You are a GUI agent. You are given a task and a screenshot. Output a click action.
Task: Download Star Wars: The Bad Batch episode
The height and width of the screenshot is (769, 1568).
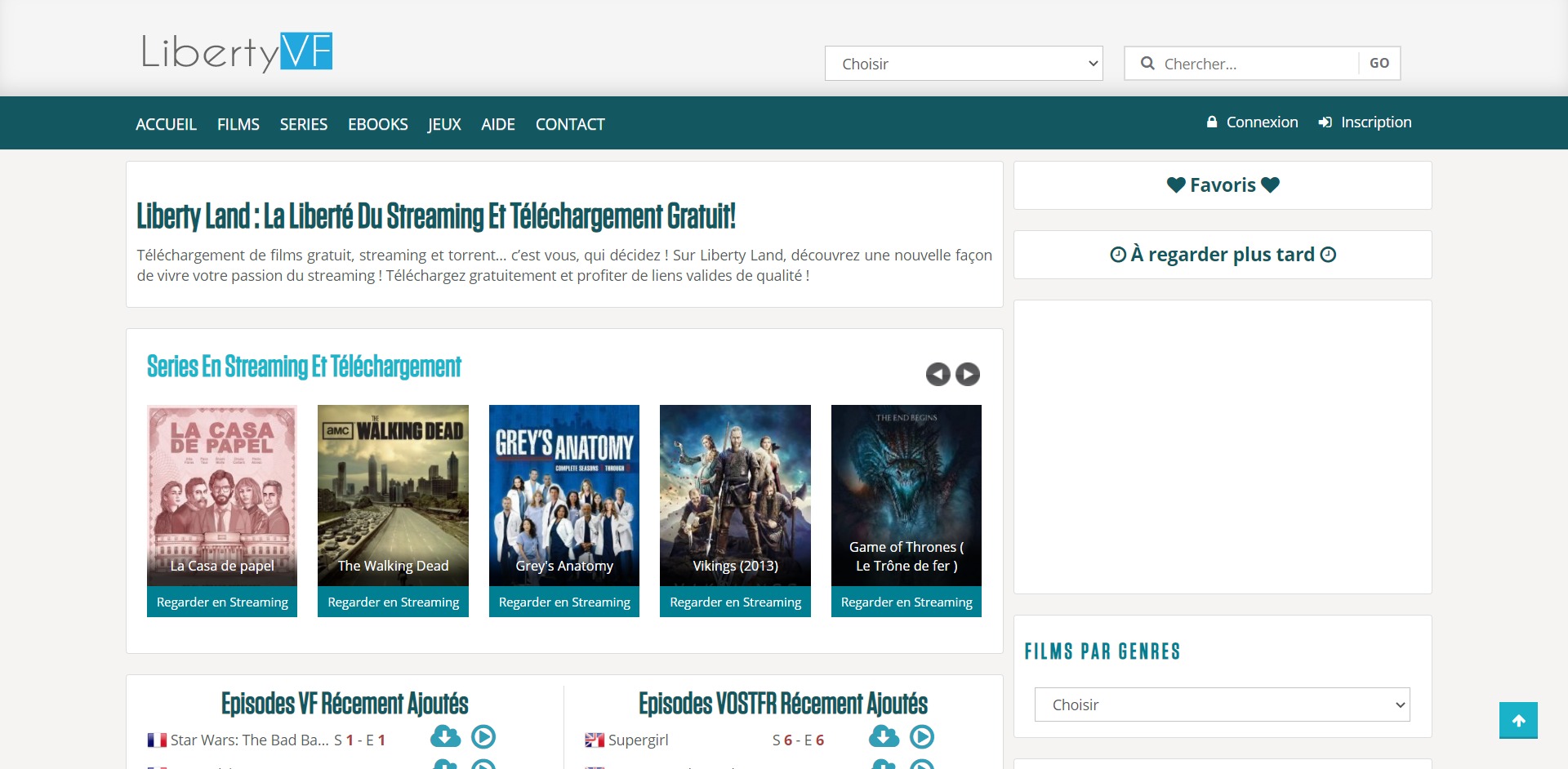pos(445,737)
